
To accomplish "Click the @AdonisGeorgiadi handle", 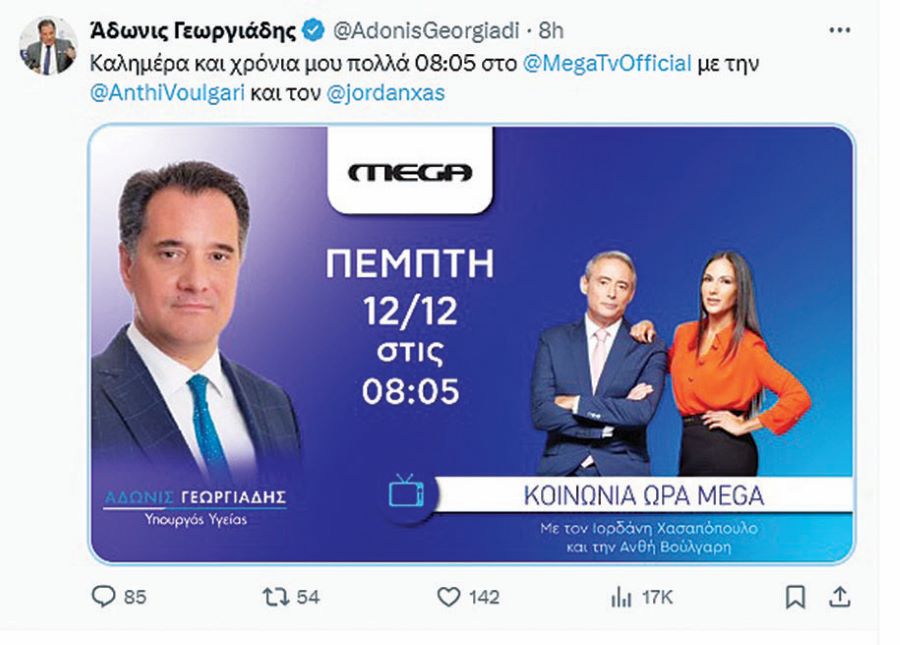I will (x=426, y=30).
